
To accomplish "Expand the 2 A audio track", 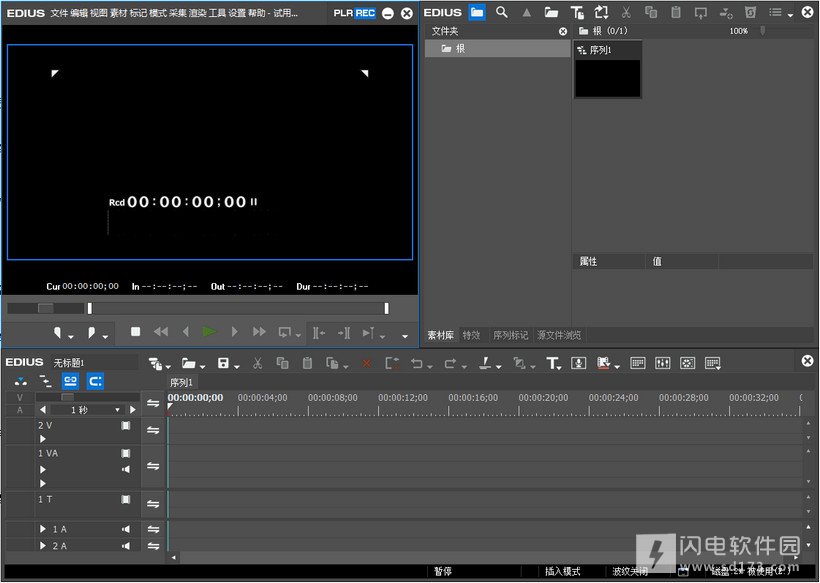I will point(43,546).
